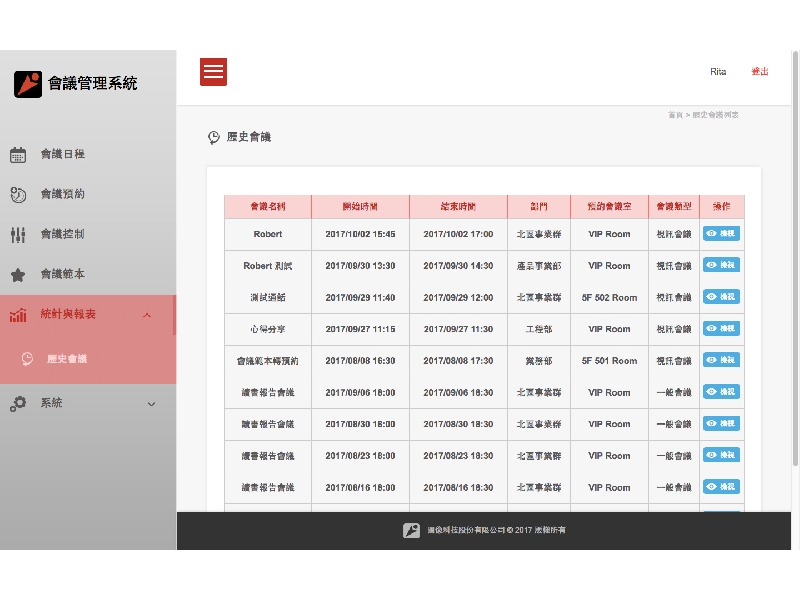Select 歷史會議 in the sidebar submenu
The width and height of the screenshot is (800, 600).
pos(67,359)
